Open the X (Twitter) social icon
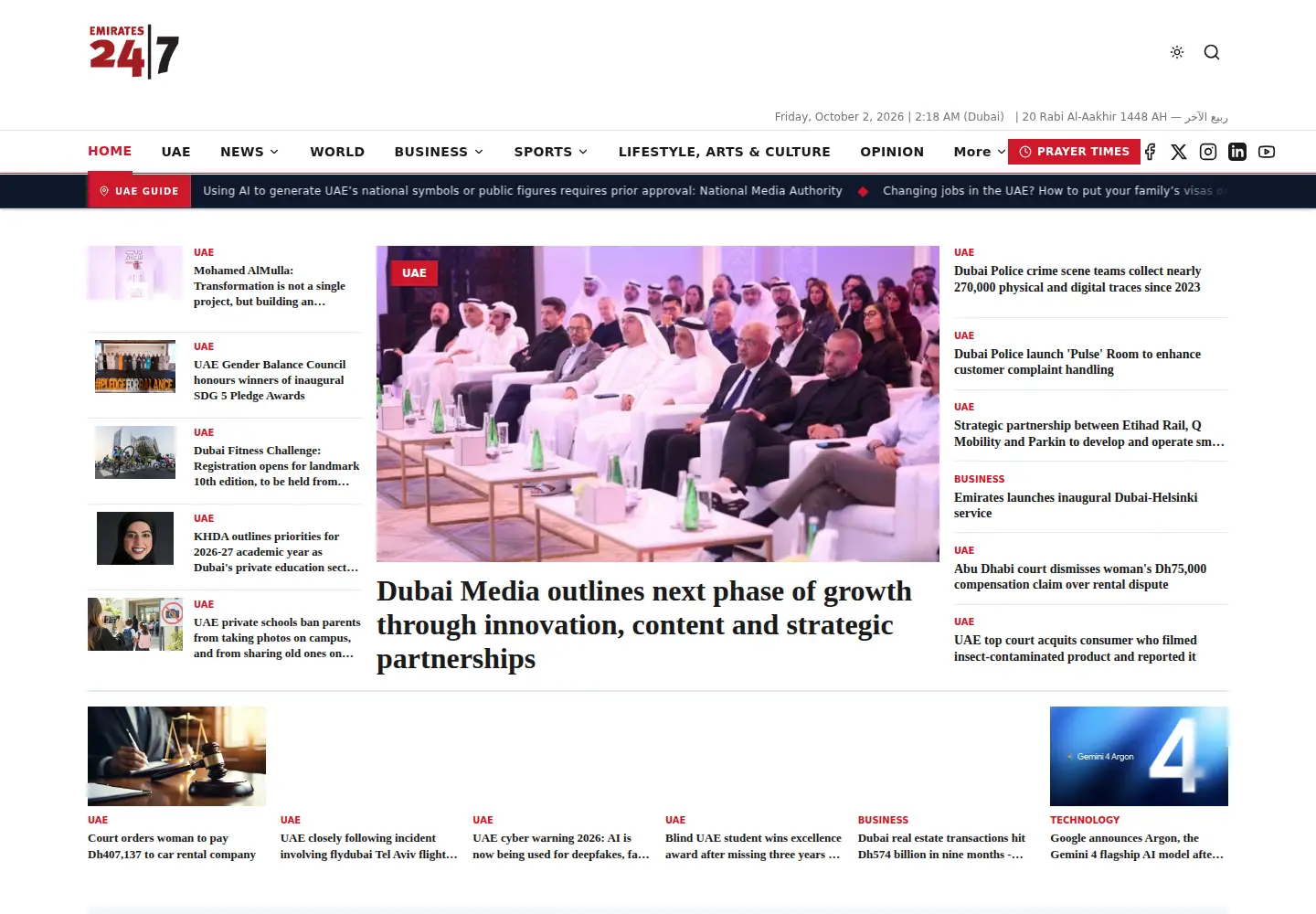 pyautogui.click(x=1179, y=152)
